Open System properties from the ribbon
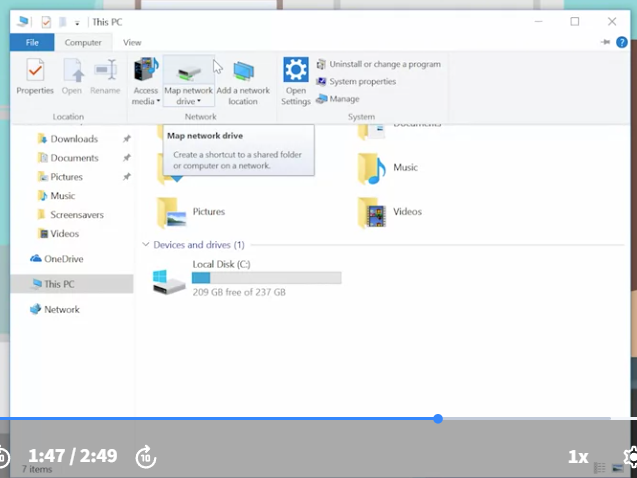Image resolution: width=637 pixels, height=478 pixels. pos(356,82)
